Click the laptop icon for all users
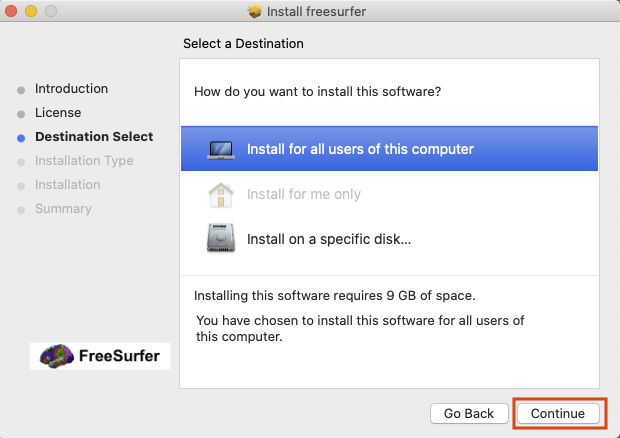The image size is (620, 438). point(220,149)
